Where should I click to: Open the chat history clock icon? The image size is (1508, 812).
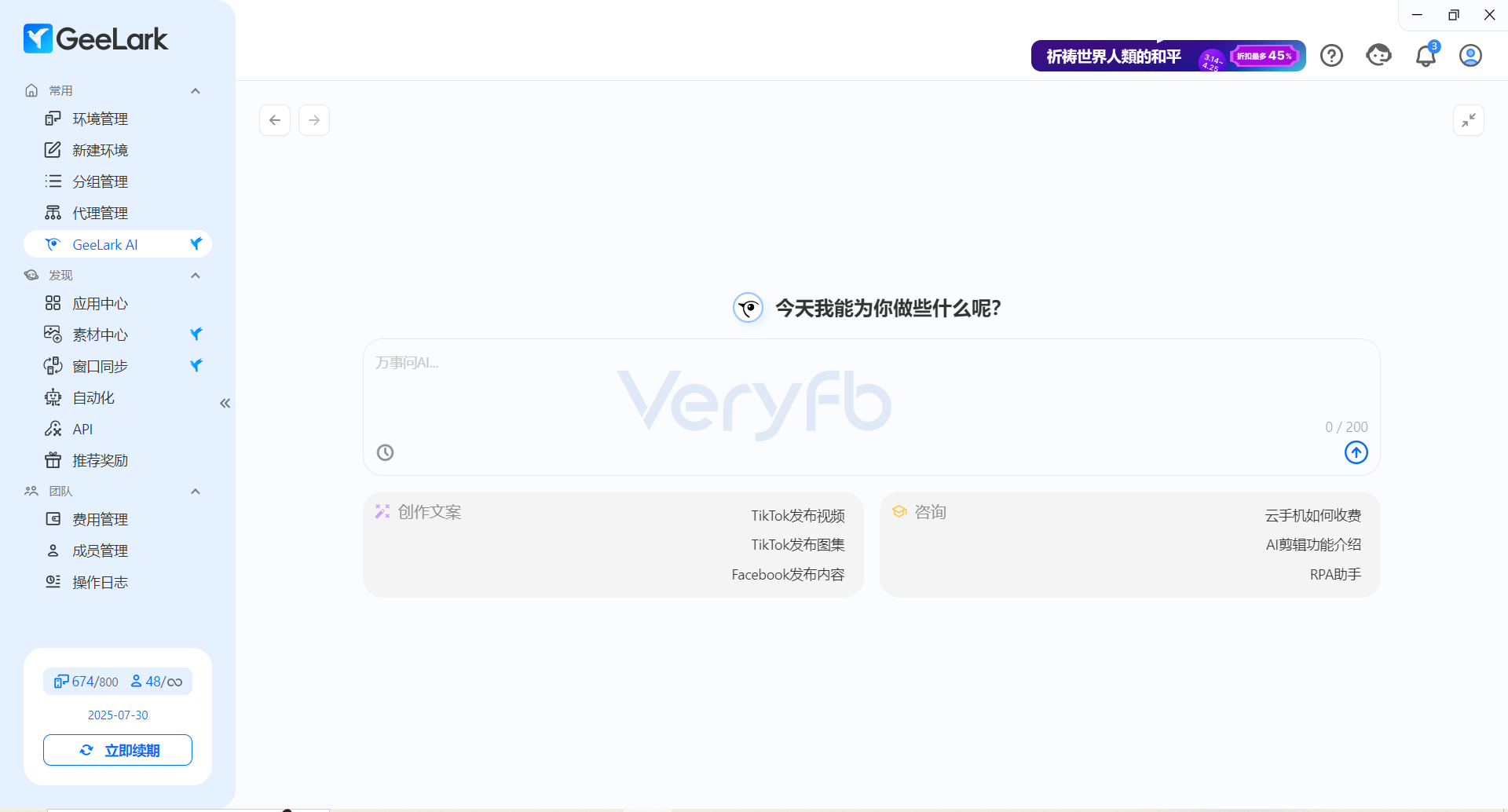pyautogui.click(x=385, y=452)
